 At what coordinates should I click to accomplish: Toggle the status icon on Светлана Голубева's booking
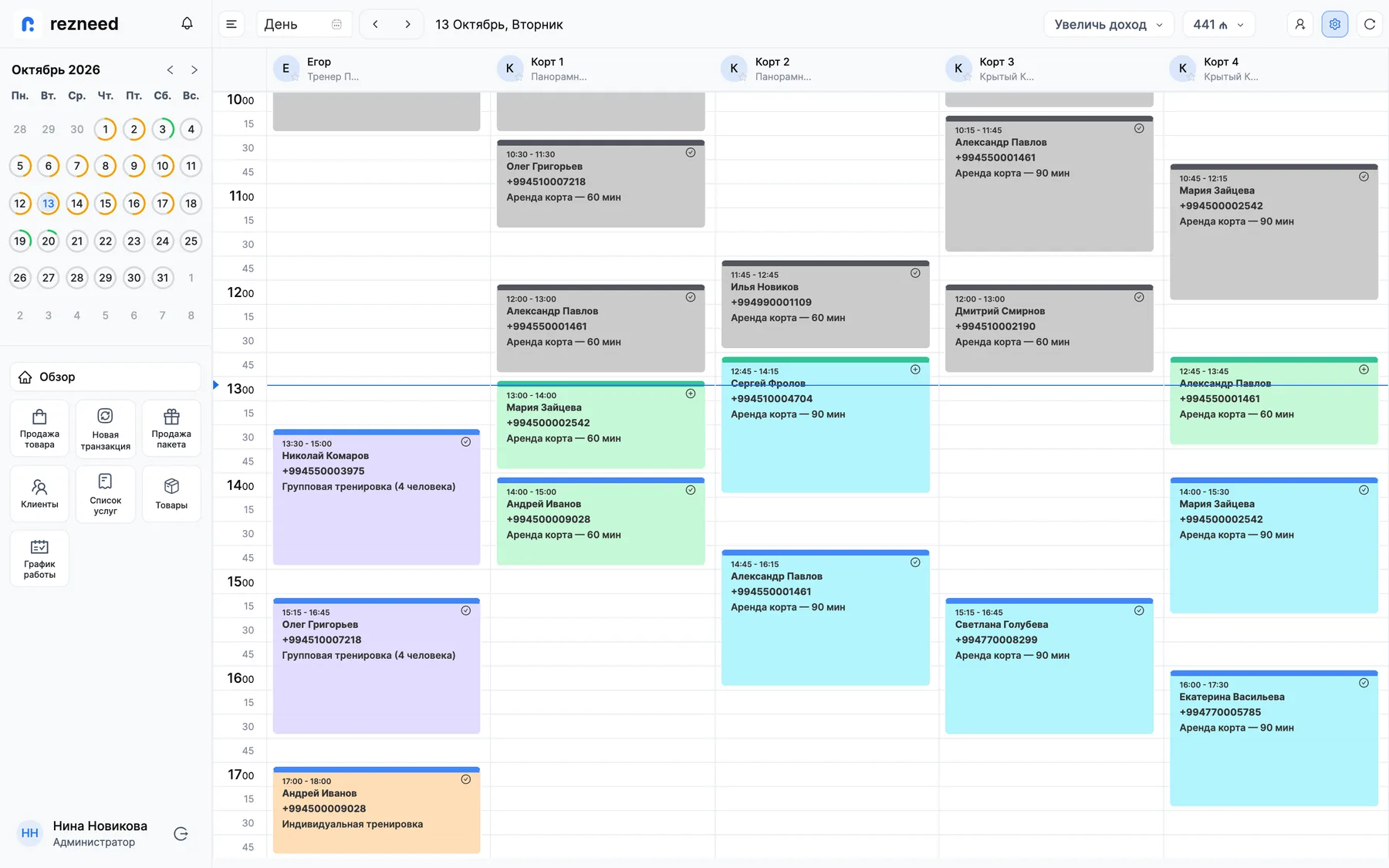[1139, 611]
